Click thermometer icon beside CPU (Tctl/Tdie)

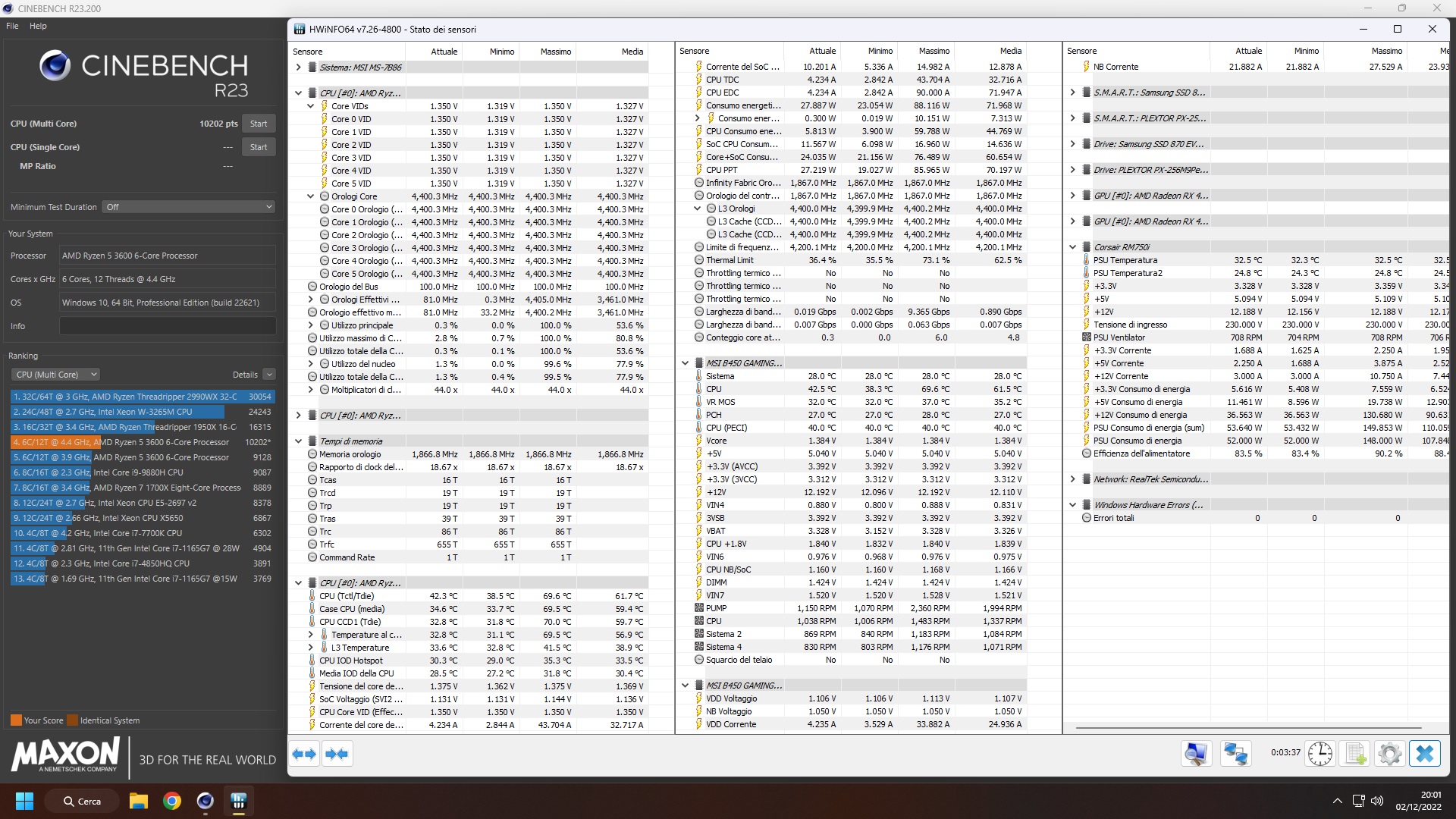click(312, 596)
